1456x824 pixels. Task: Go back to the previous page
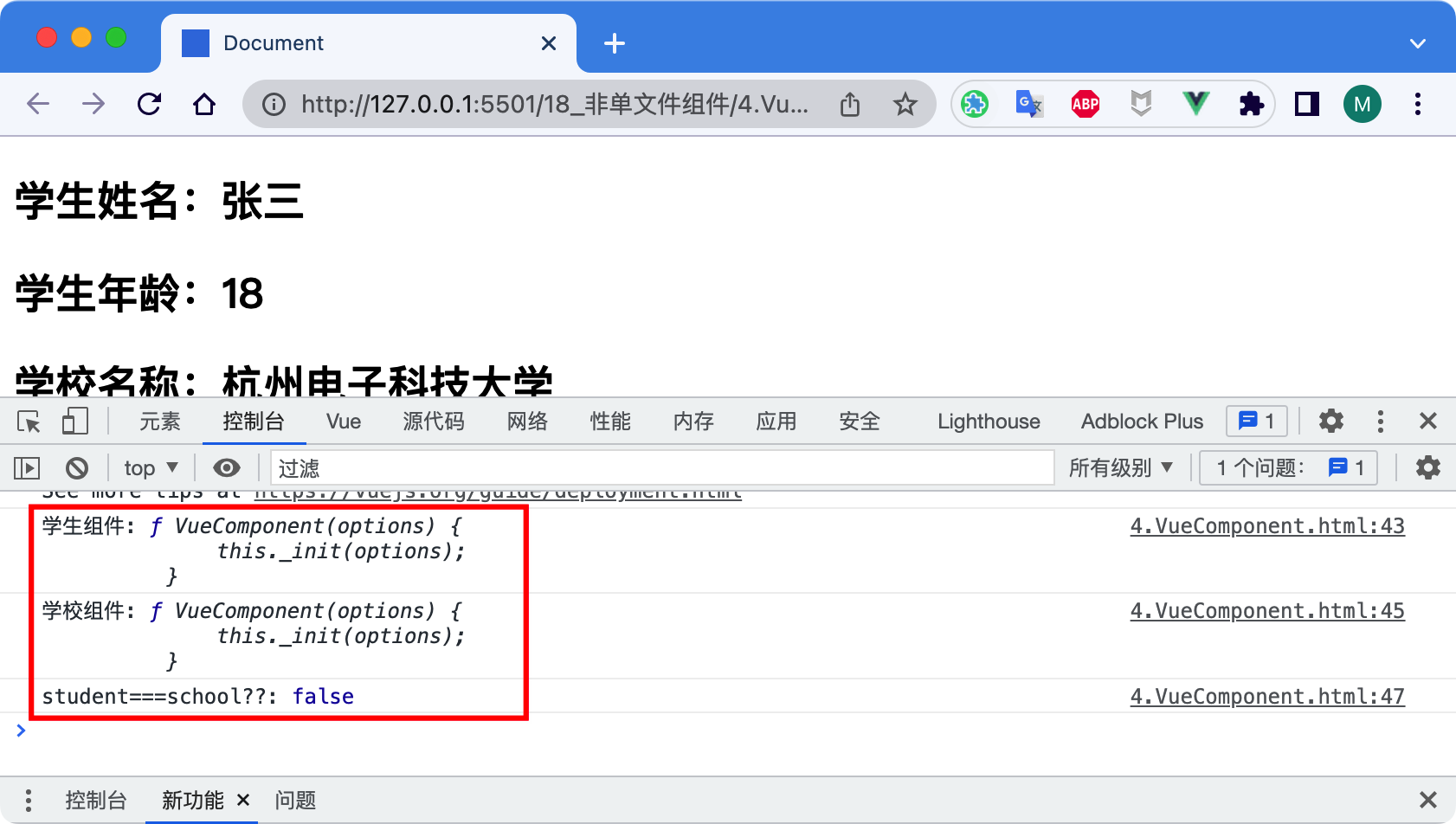click(38, 105)
